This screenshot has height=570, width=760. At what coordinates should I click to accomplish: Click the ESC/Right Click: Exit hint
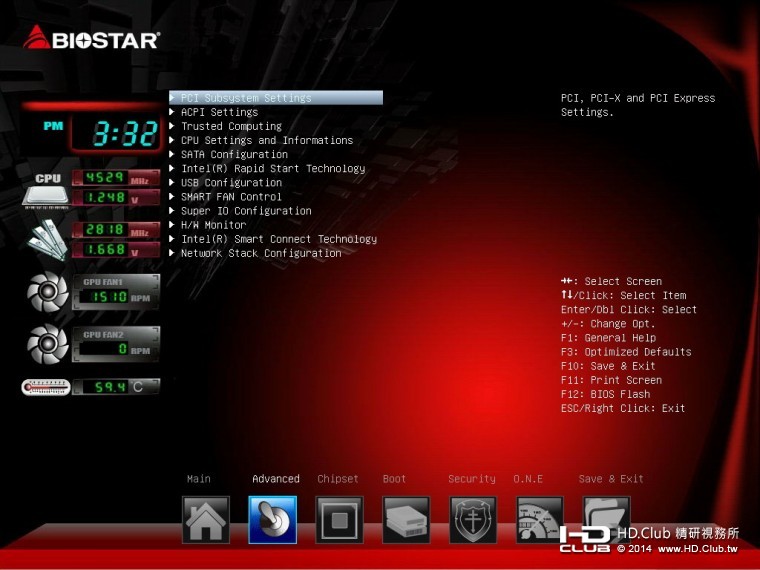tap(623, 408)
